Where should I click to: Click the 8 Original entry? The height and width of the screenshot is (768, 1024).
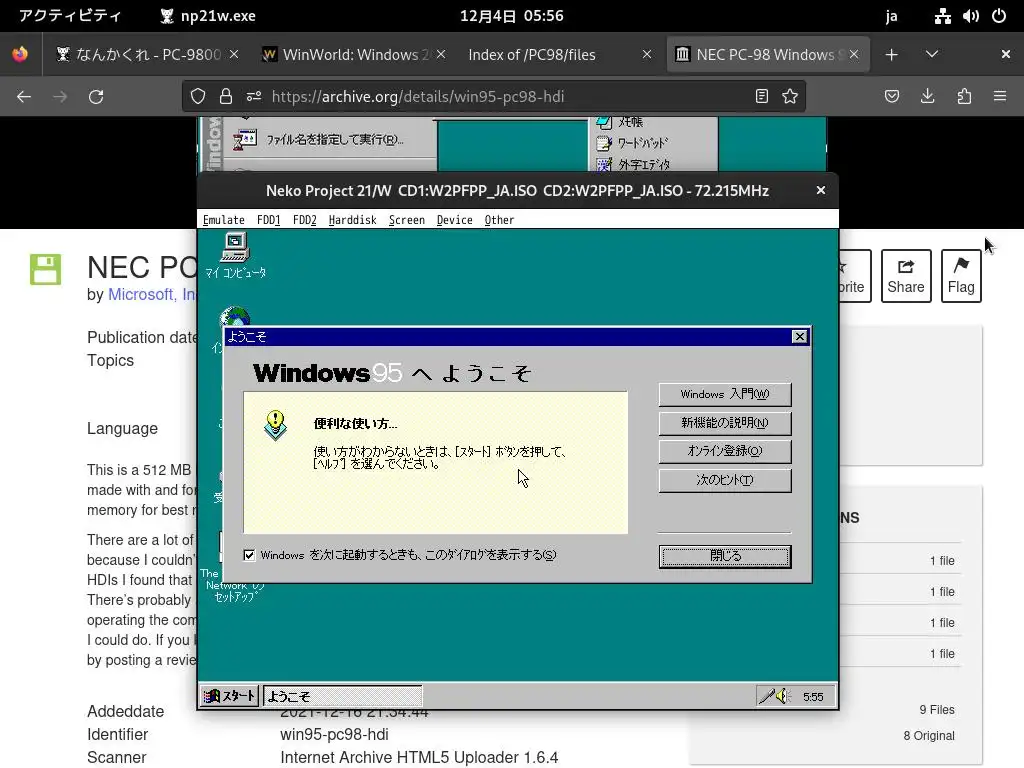click(x=929, y=736)
